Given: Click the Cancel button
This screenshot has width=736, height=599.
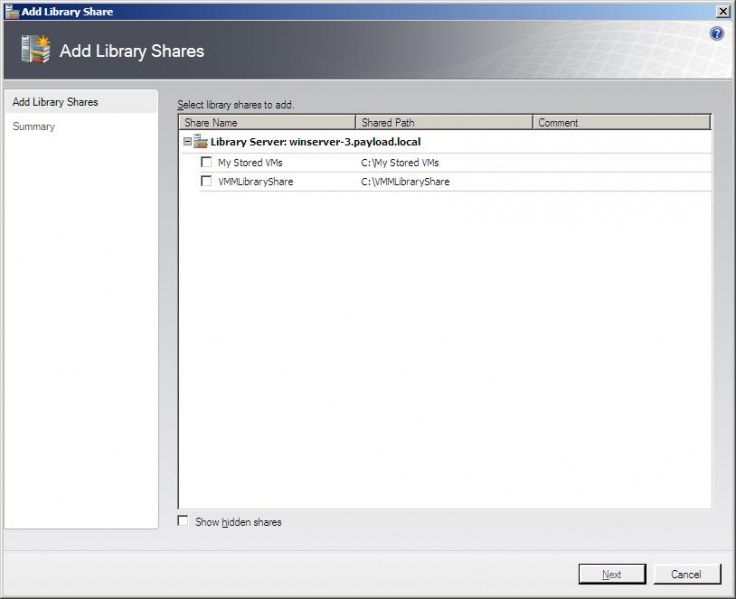Looking at the screenshot, I should click(686, 574).
